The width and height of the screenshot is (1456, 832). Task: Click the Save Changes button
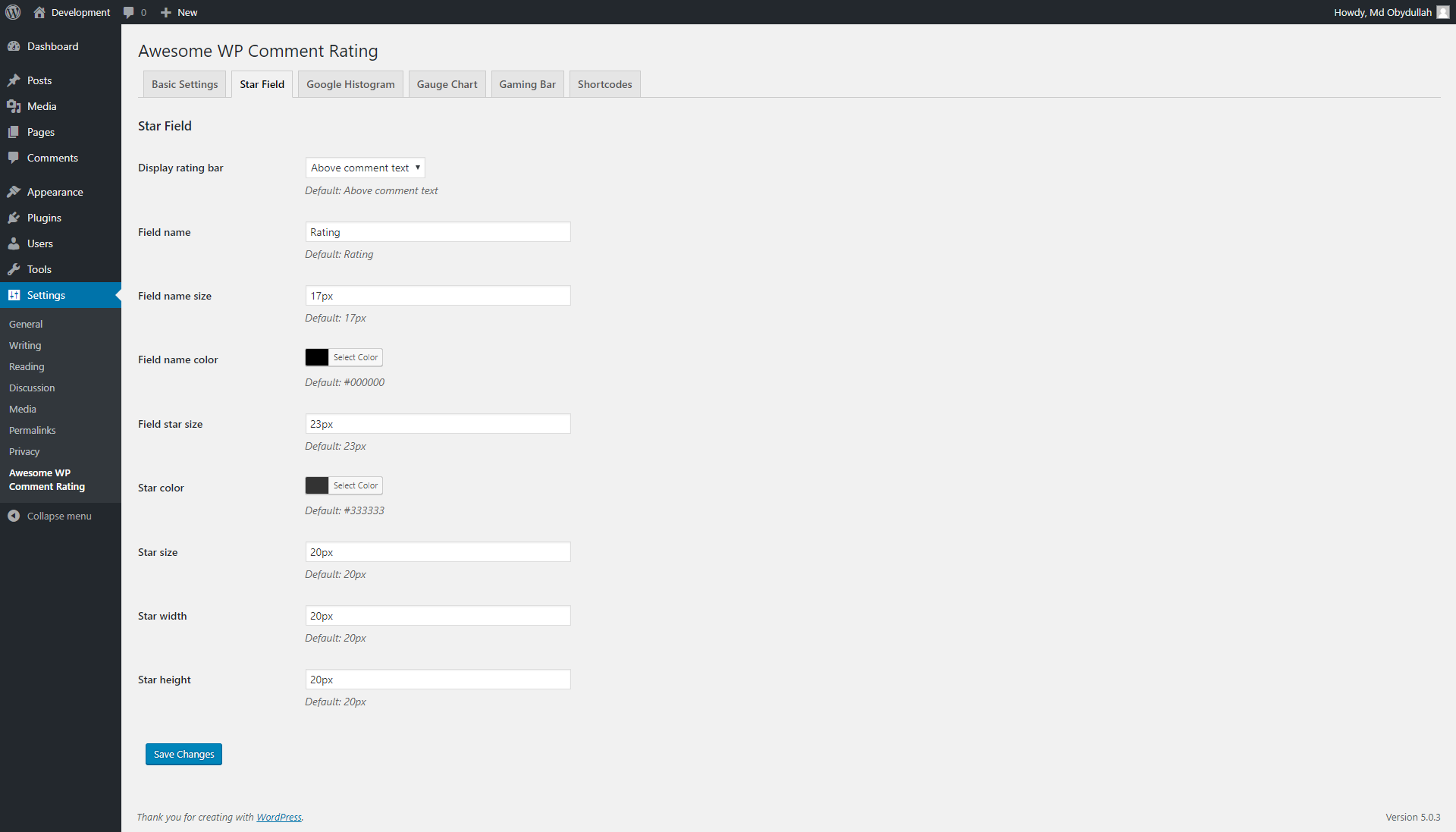click(183, 754)
